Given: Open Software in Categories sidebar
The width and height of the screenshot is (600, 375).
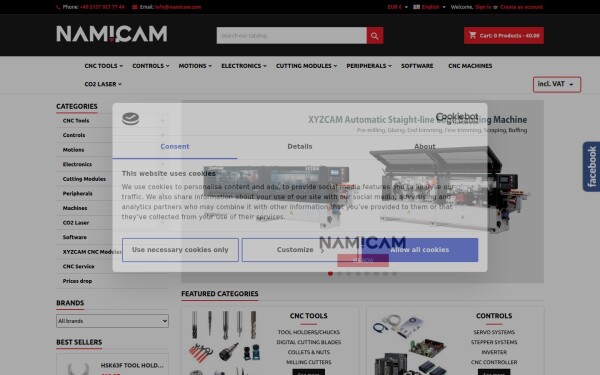Looking at the screenshot, I should click(x=74, y=237).
